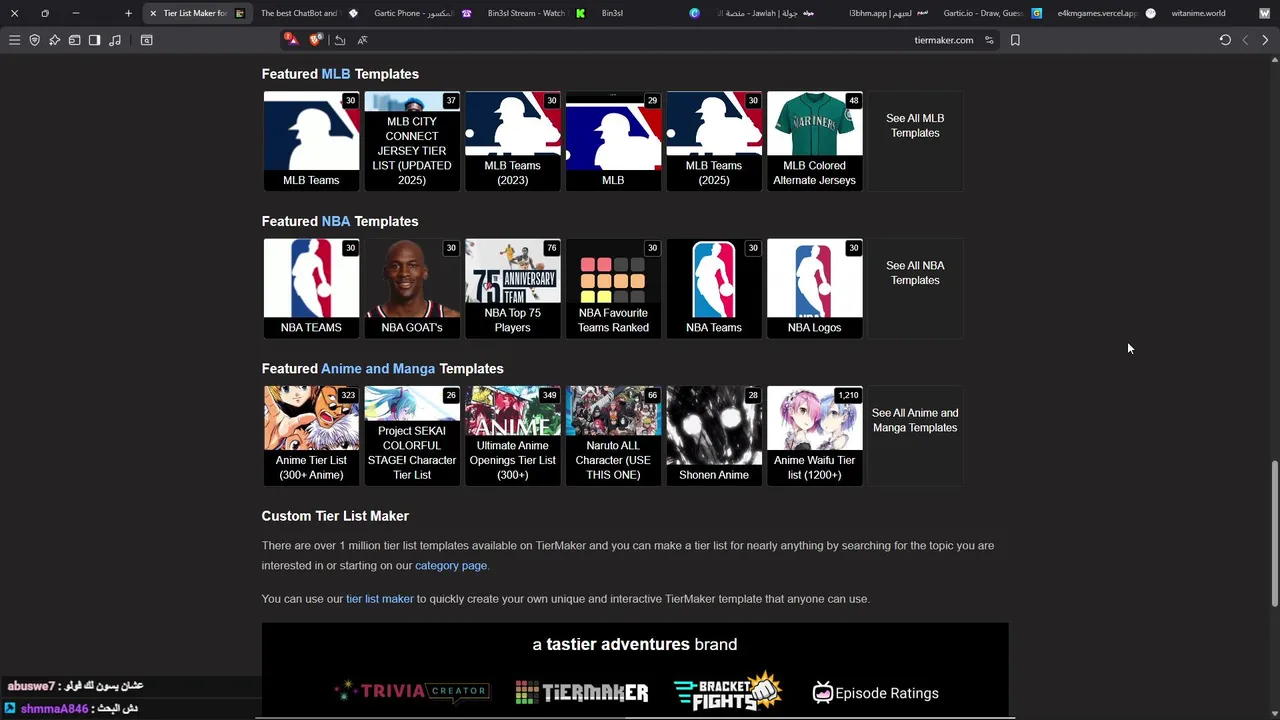Go forward using the right arrow icon

click(1265, 40)
